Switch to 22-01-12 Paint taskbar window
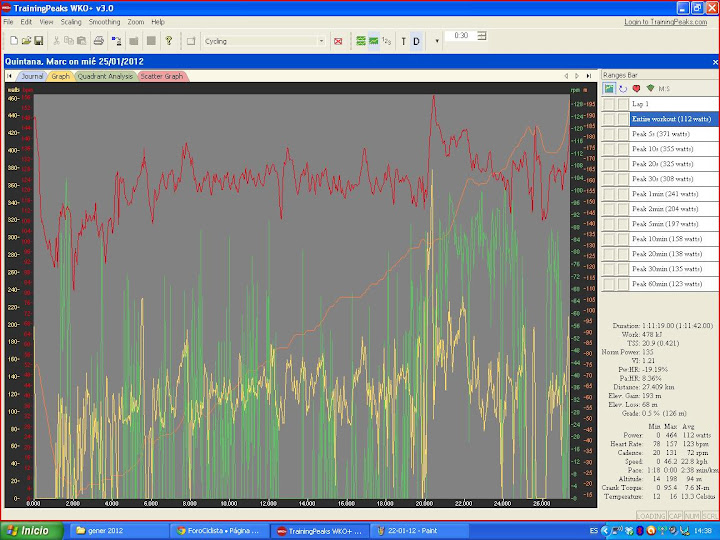Image resolution: width=720 pixels, height=540 pixels. [418, 531]
